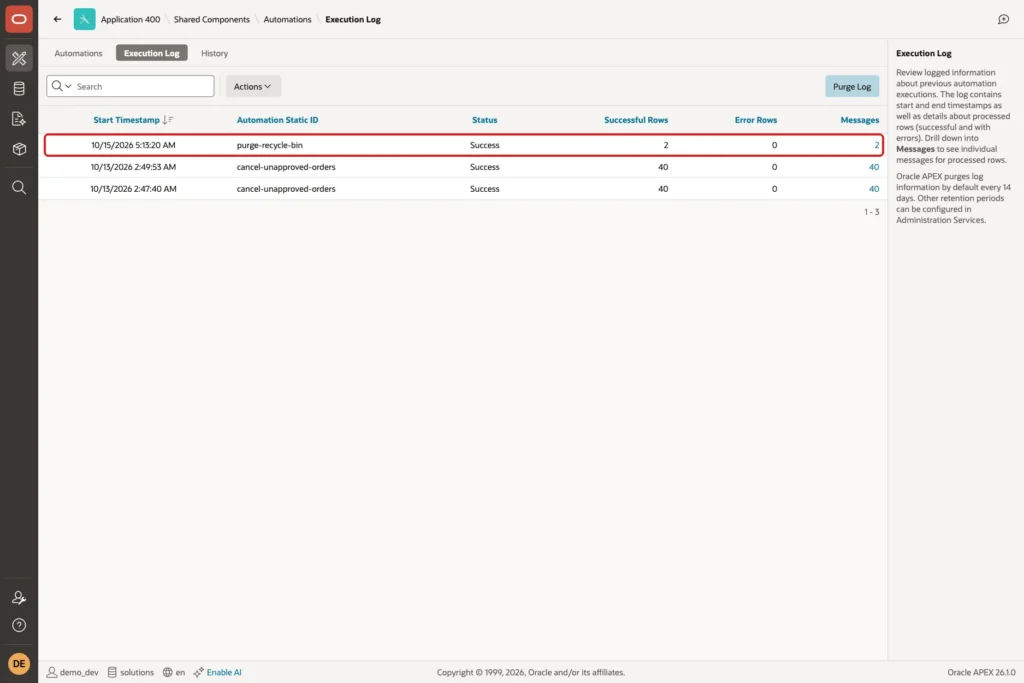This screenshot has height=683, width=1024.
Task: Open Team Development icon in sidebar
Action: (19, 119)
